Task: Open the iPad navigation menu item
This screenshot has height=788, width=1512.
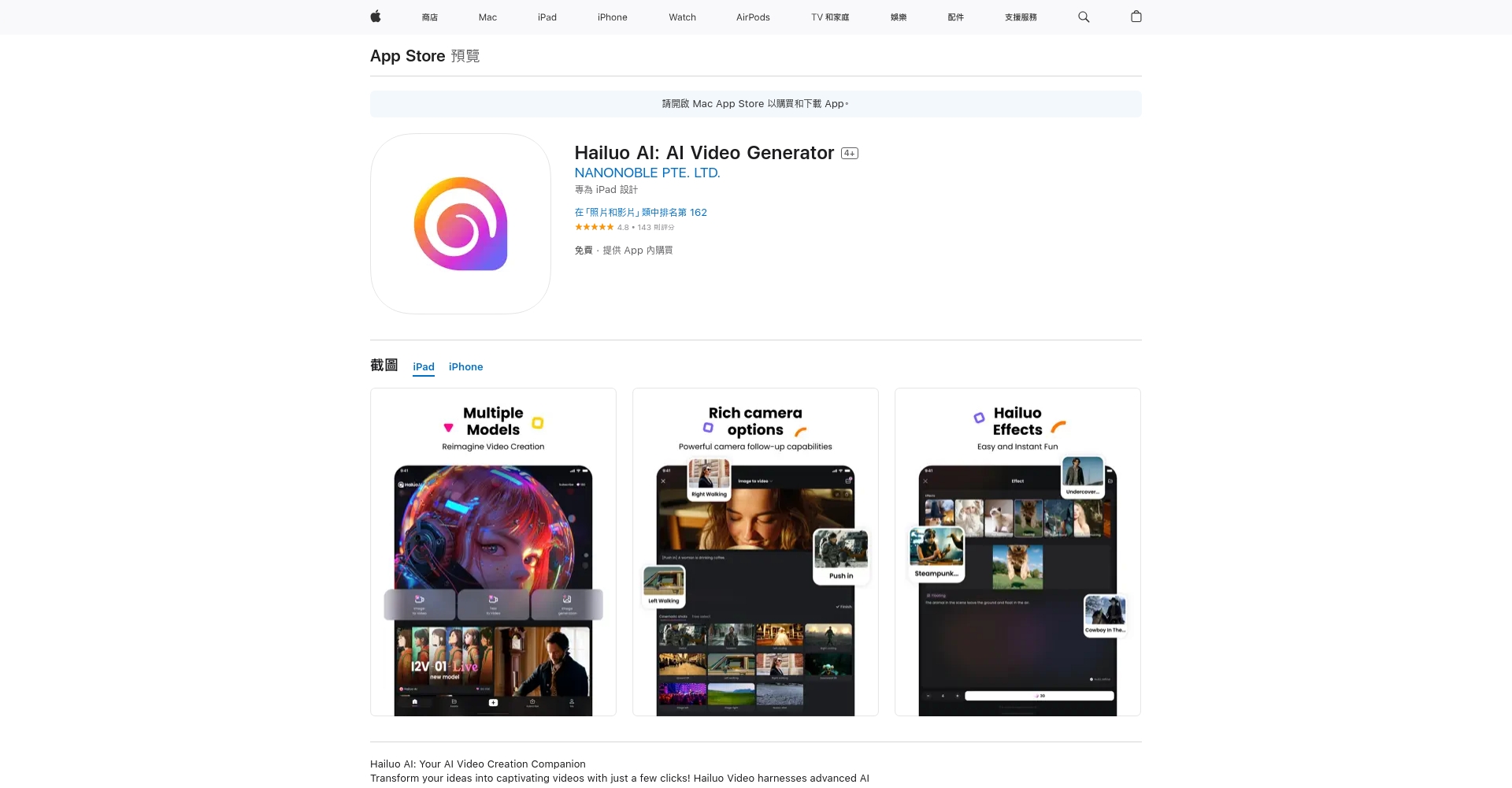Action: (547, 17)
